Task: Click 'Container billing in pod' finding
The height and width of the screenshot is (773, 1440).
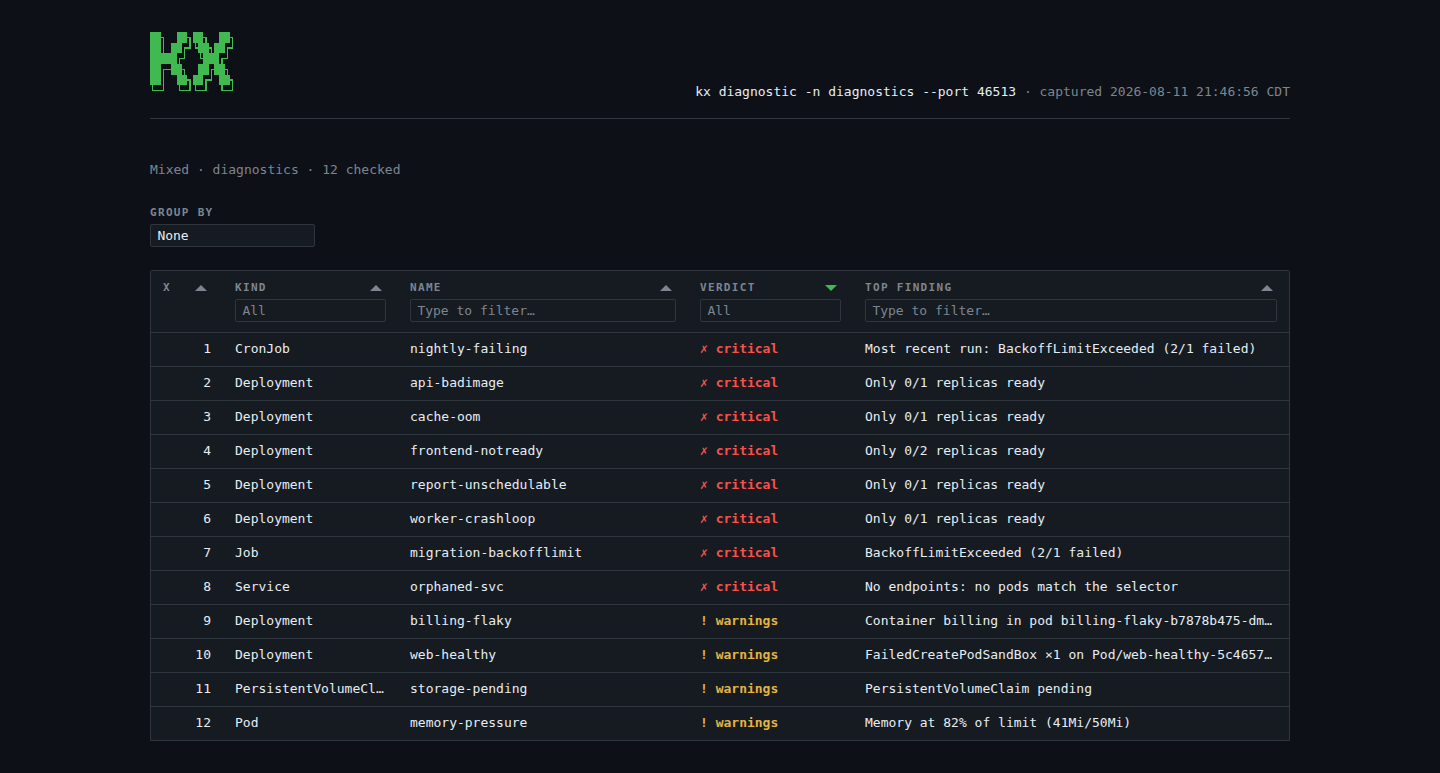Action: tap(1070, 621)
